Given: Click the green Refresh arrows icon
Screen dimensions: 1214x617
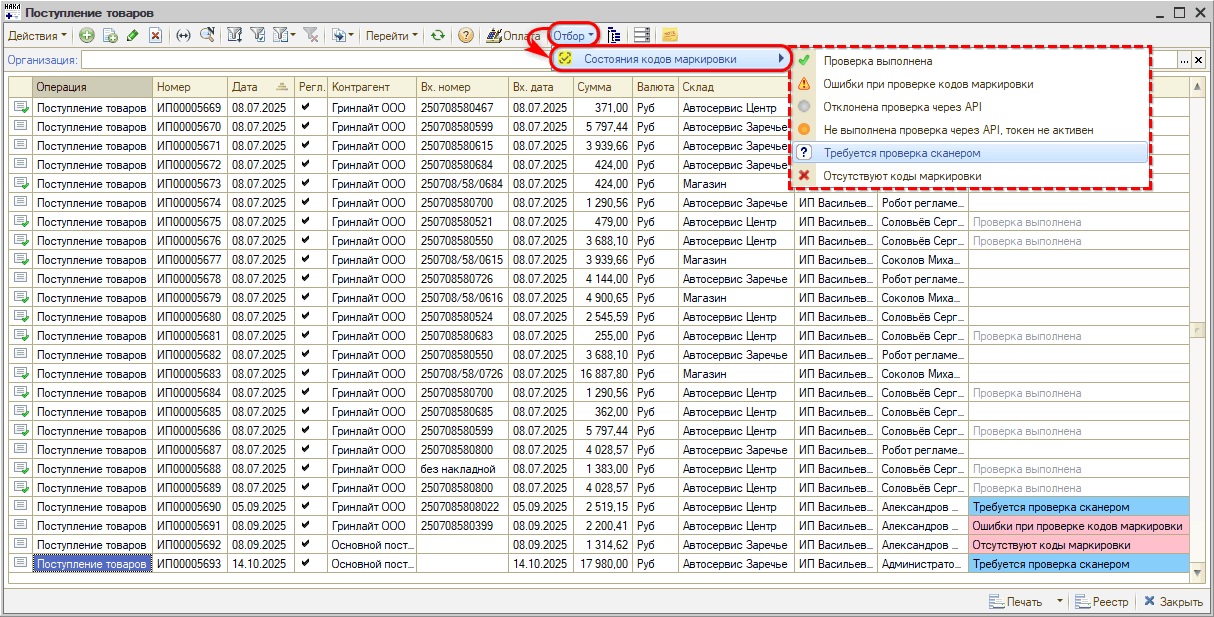Looking at the screenshot, I should pyautogui.click(x=437, y=36).
